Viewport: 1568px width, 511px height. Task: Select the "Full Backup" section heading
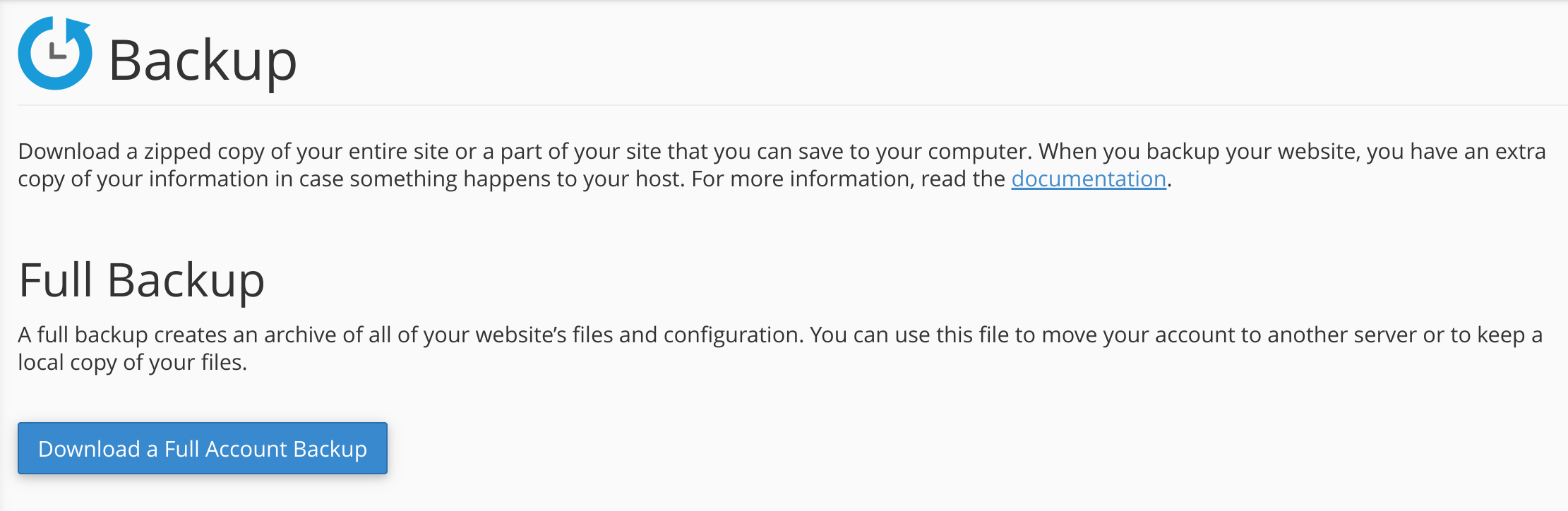coord(141,280)
